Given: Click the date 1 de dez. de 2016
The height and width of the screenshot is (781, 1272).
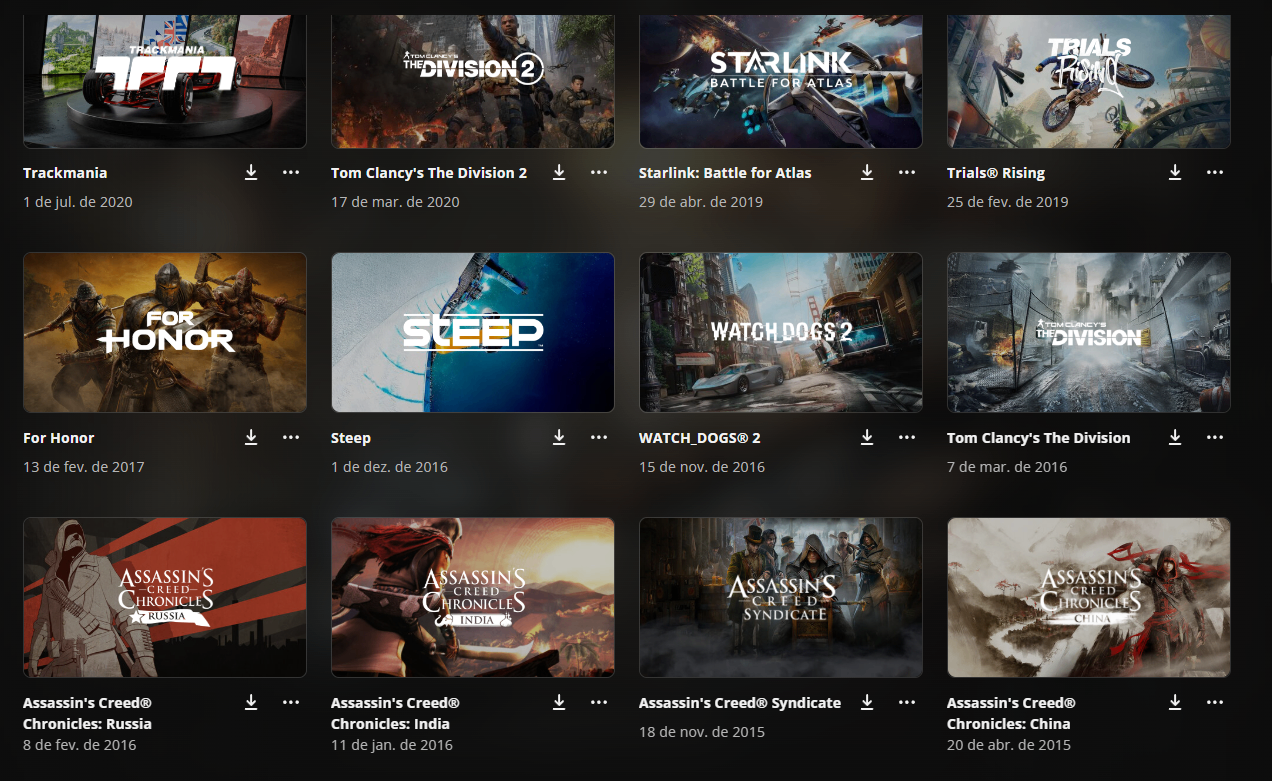Looking at the screenshot, I should click(389, 467).
